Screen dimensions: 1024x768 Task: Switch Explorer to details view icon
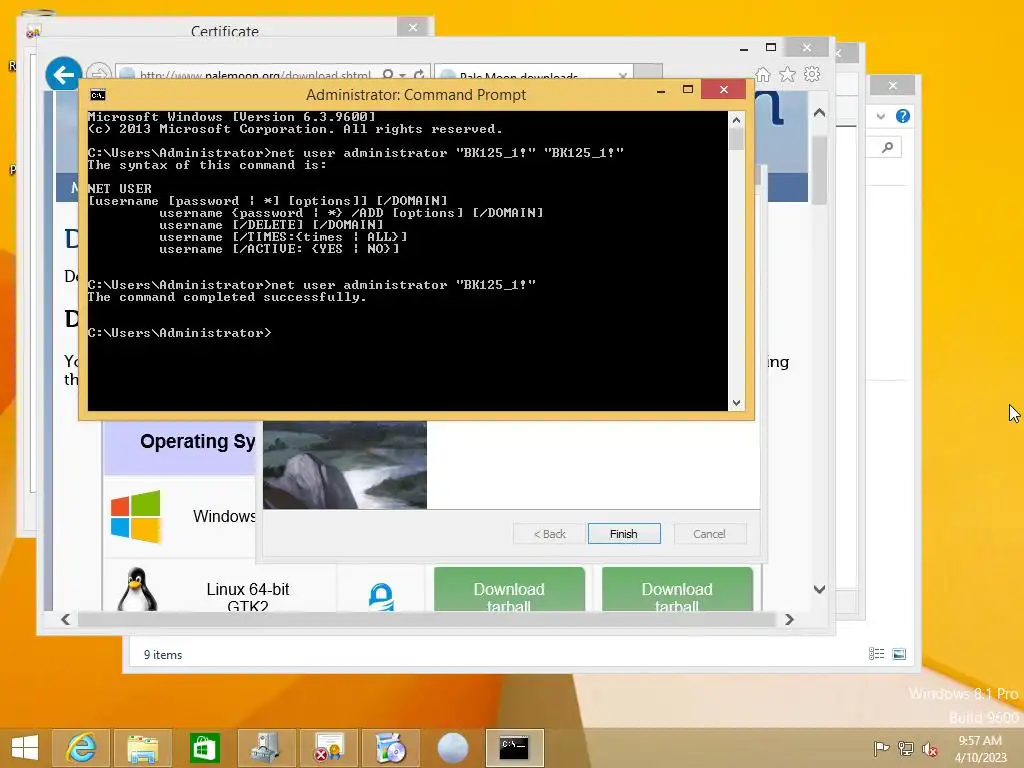click(x=876, y=654)
